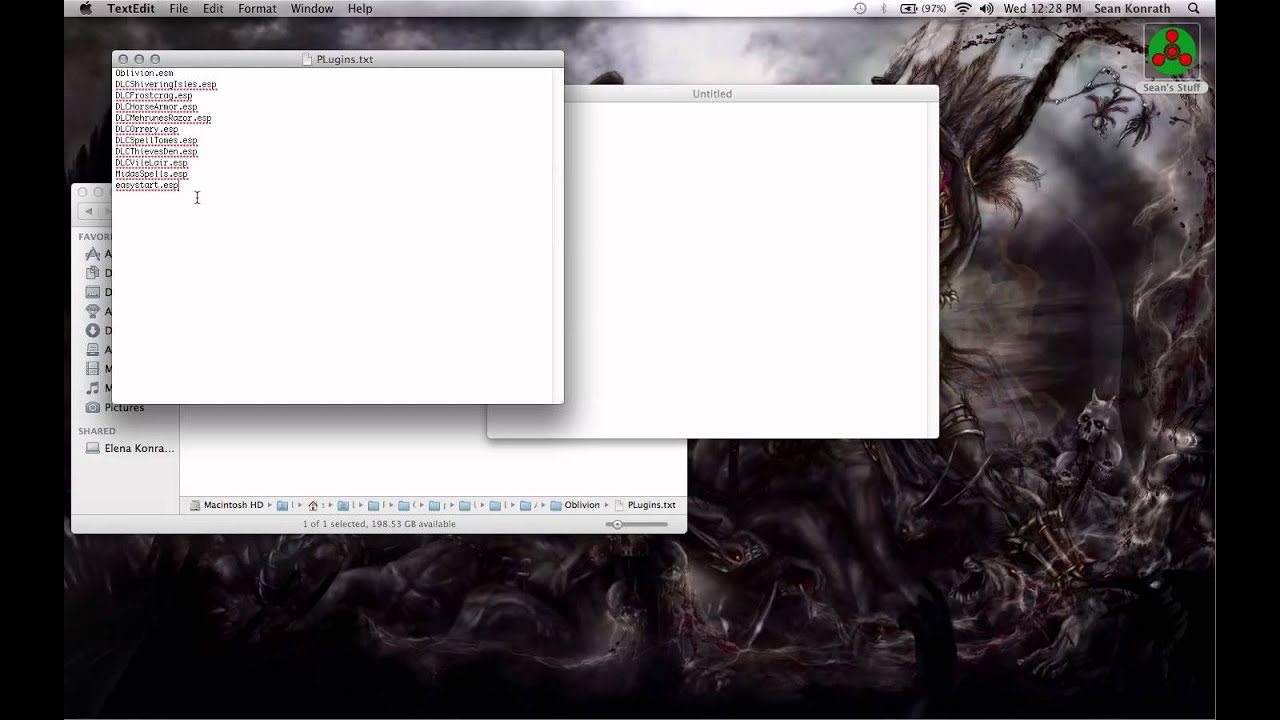The width and height of the screenshot is (1280, 720).
Task: Open the Time Machine menu bar icon
Action: pos(860,8)
